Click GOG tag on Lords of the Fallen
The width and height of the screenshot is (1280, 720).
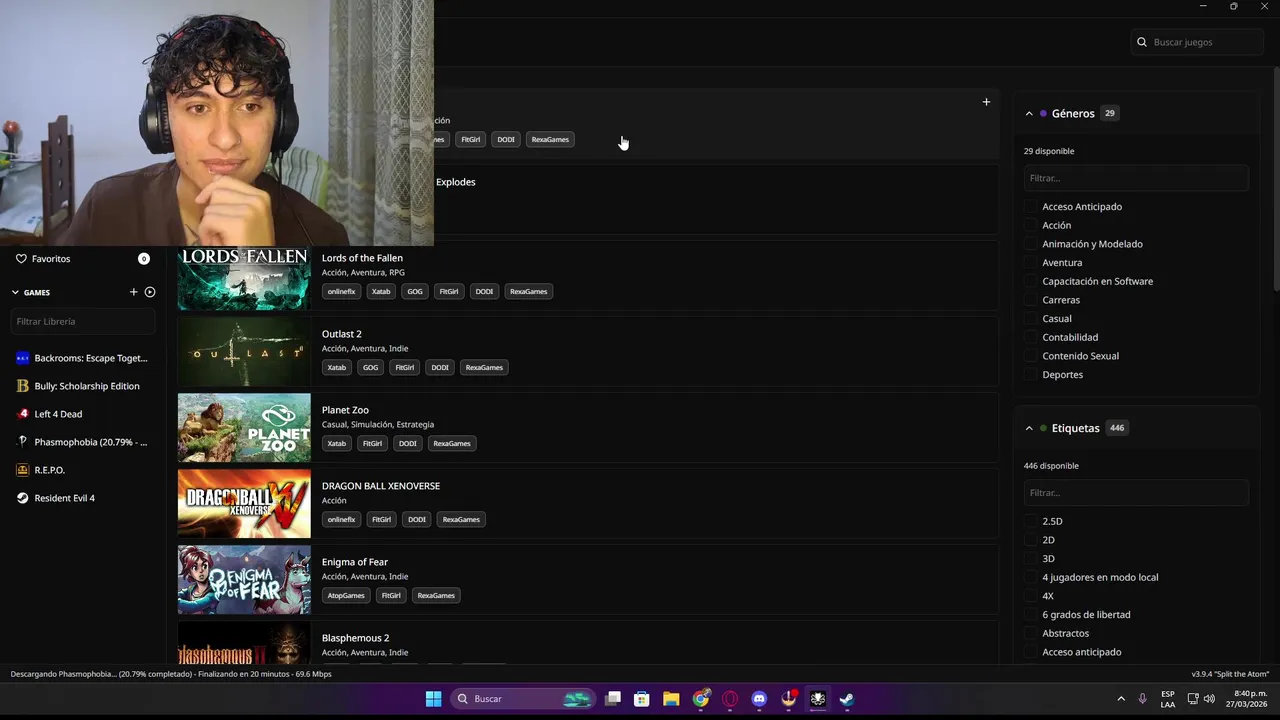coord(415,291)
